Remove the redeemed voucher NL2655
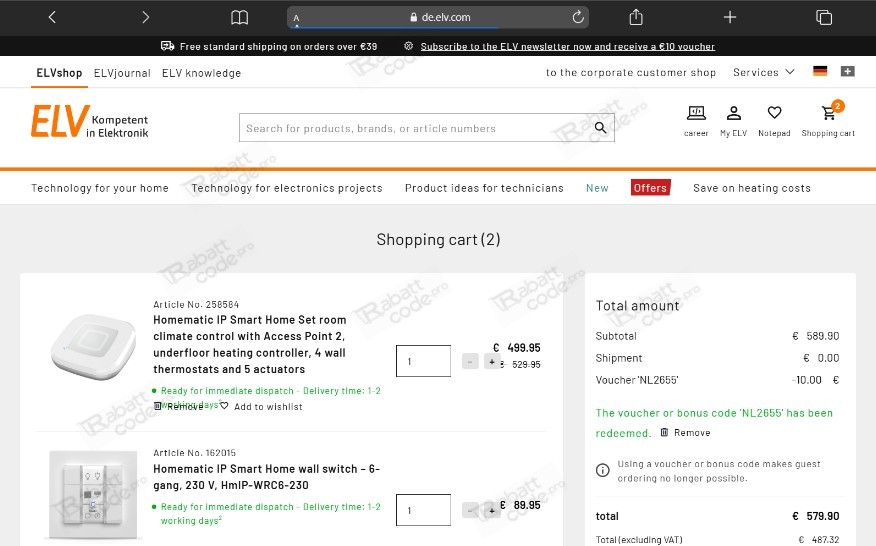Screen dimensions: 876x546 685,433
